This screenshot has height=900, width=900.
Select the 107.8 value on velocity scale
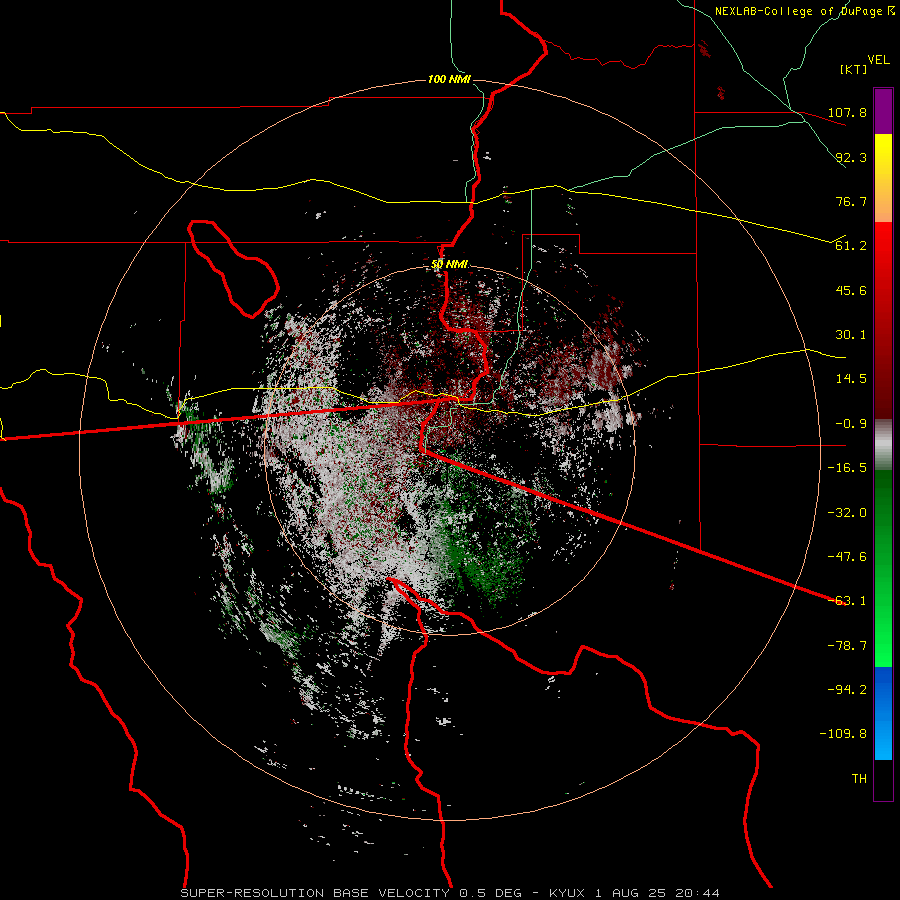(847, 112)
